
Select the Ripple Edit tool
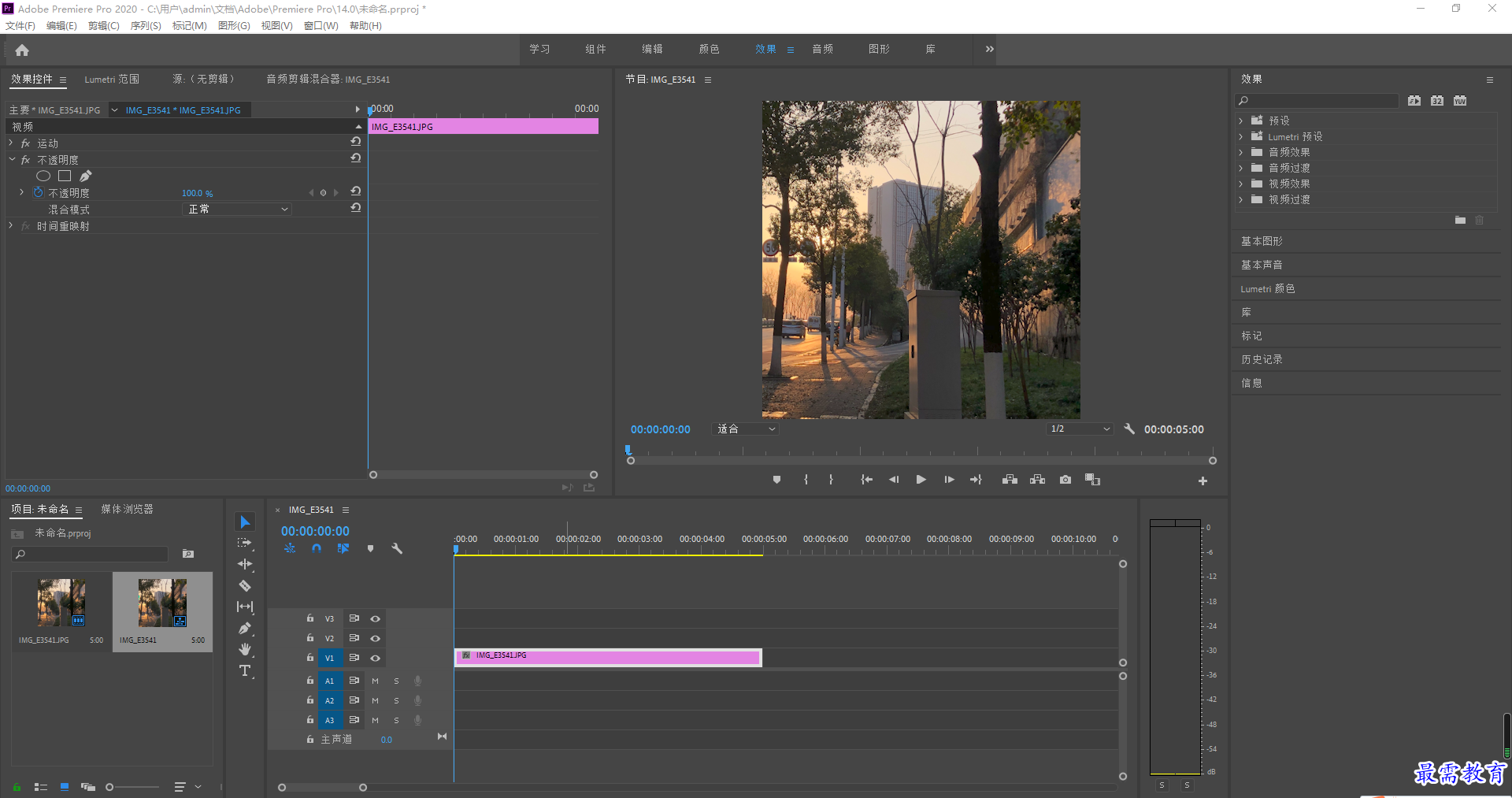coord(245,564)
